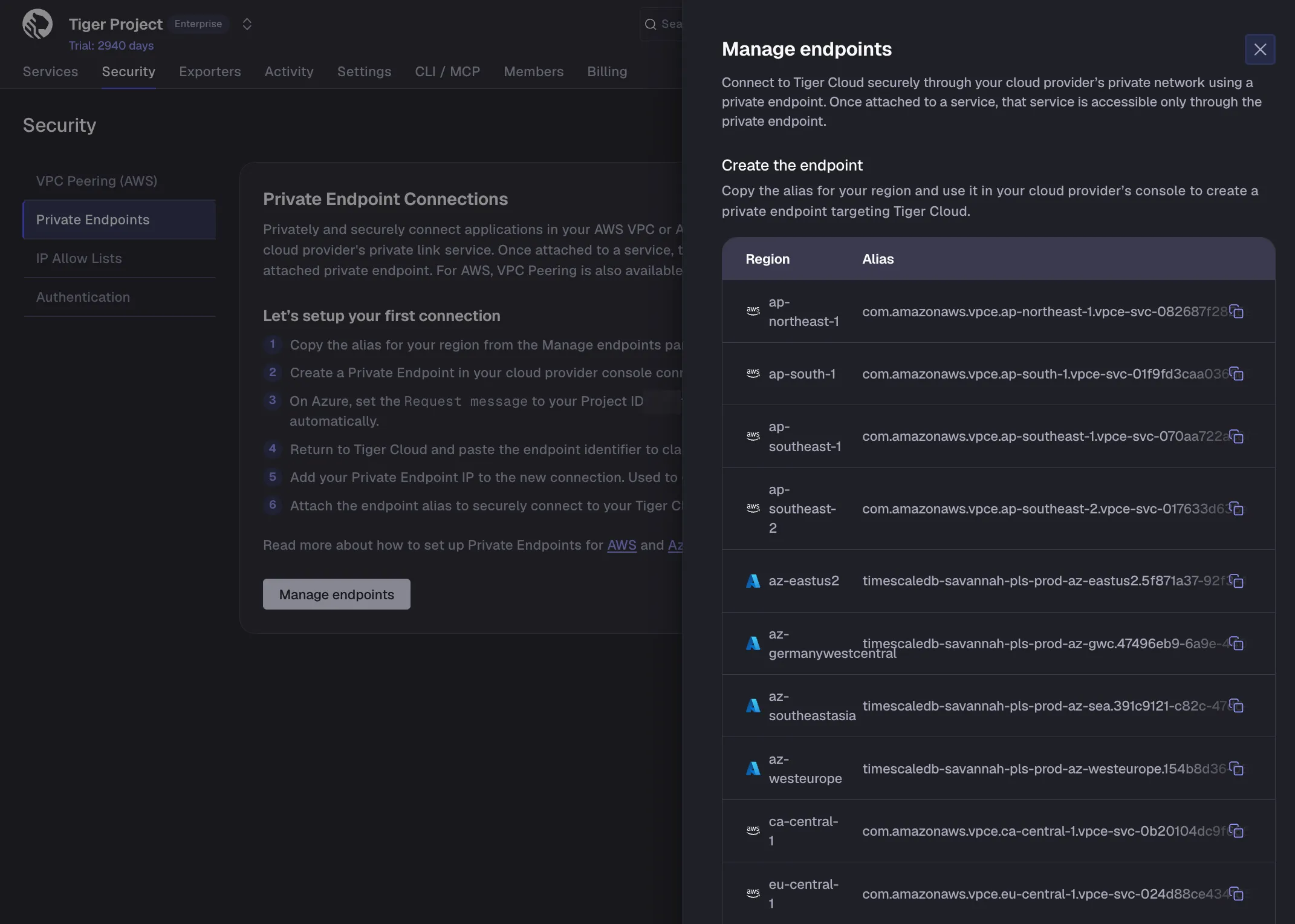1295x924 pixels.
Task: Click the Trial: 2940 days link
Action: click(111, 46)
